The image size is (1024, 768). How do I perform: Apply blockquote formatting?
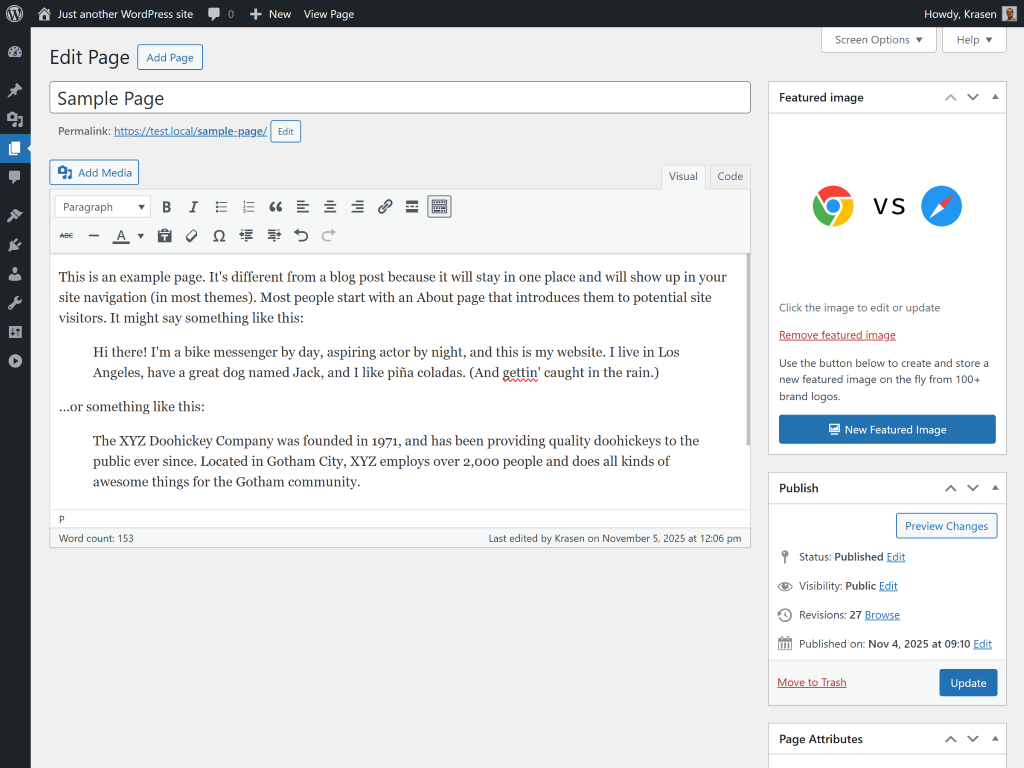tap(276, 207)
